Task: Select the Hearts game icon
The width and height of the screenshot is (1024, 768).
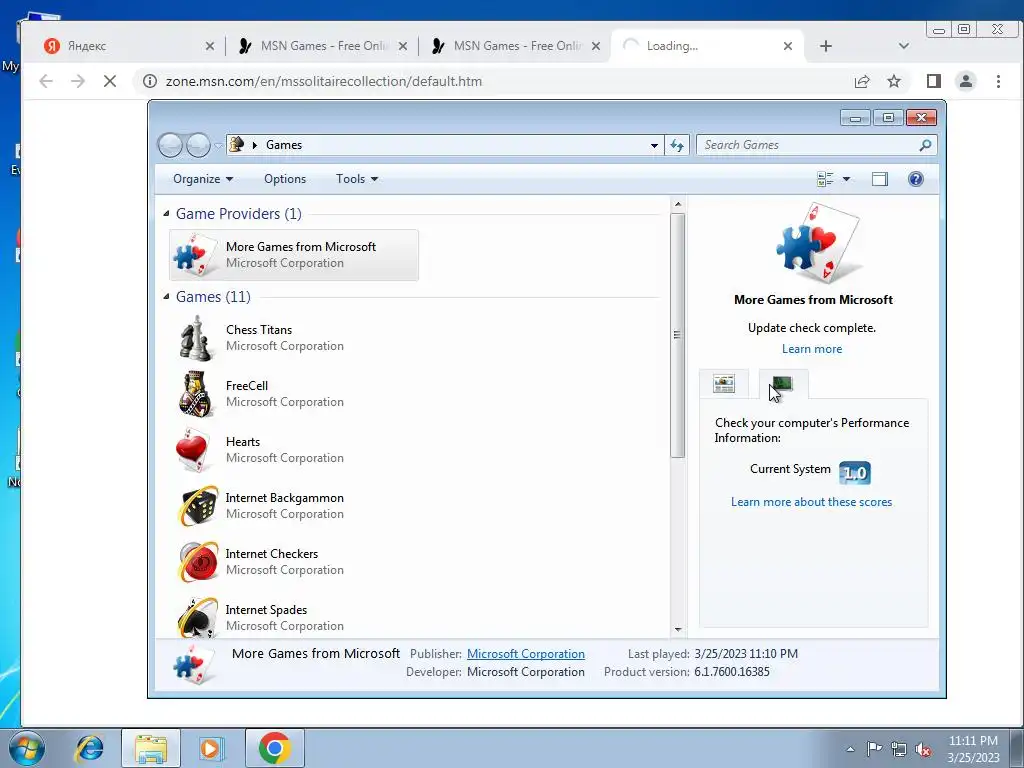Action: 195,450
